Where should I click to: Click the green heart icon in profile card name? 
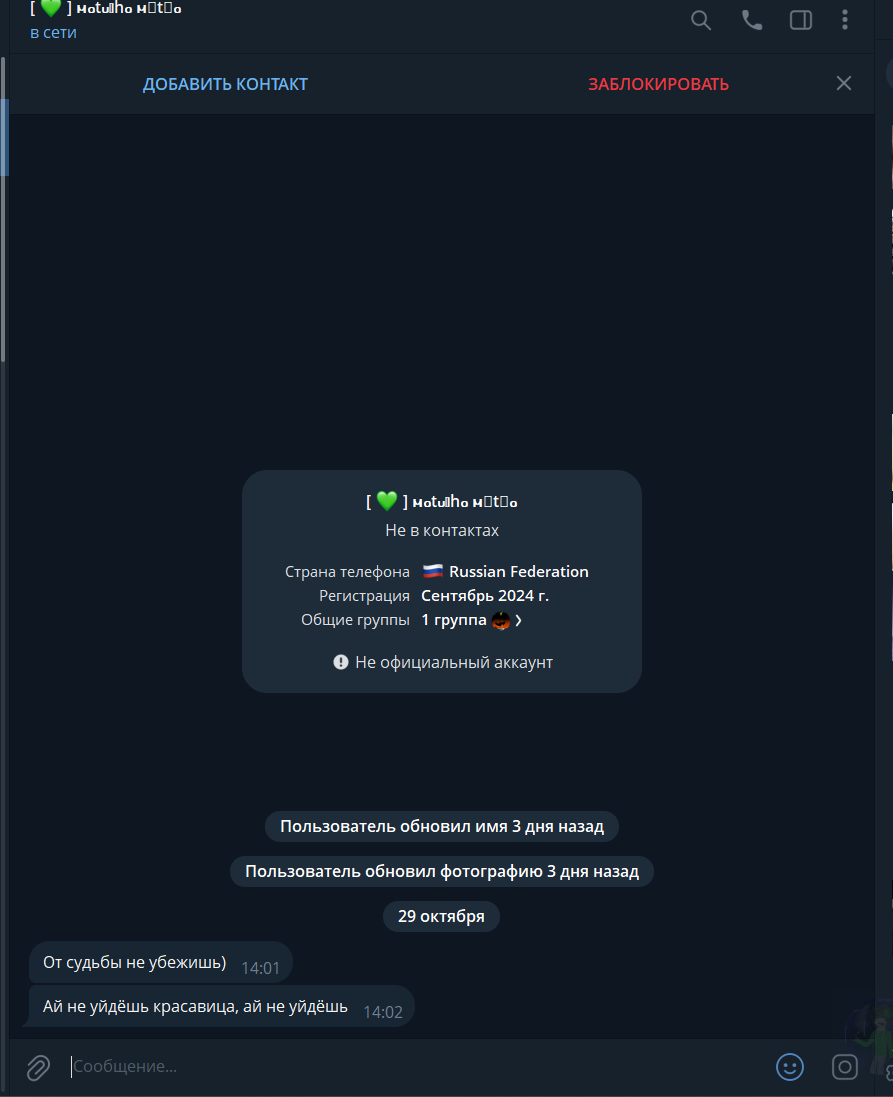386,501
